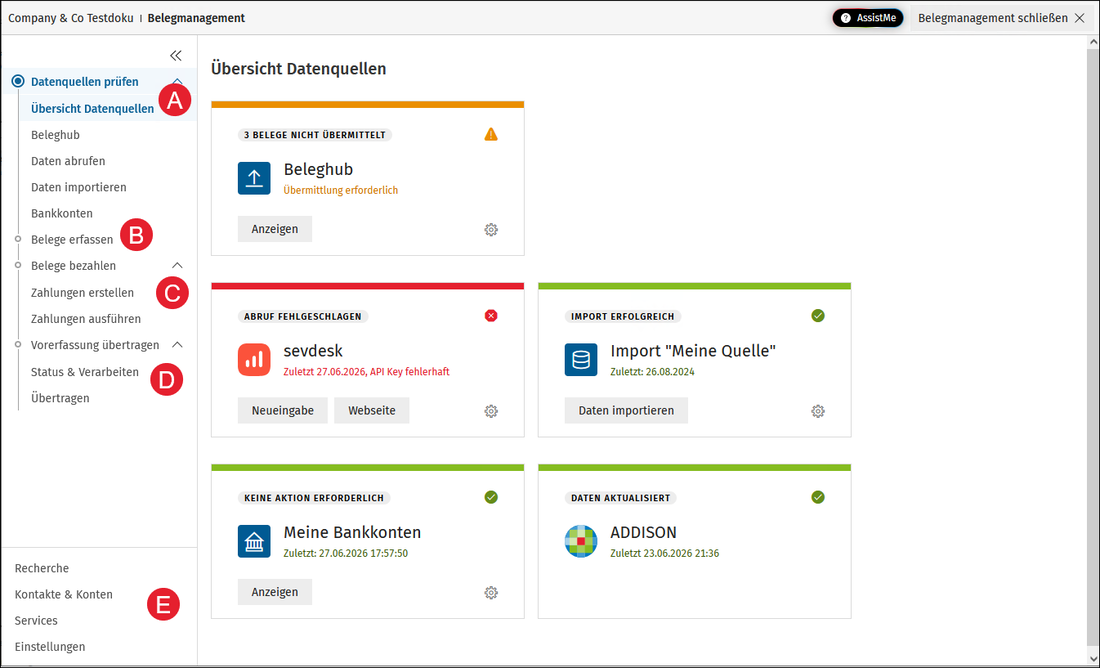
Task: Select Daten abrufen in the sidebar
Action: 68,161
